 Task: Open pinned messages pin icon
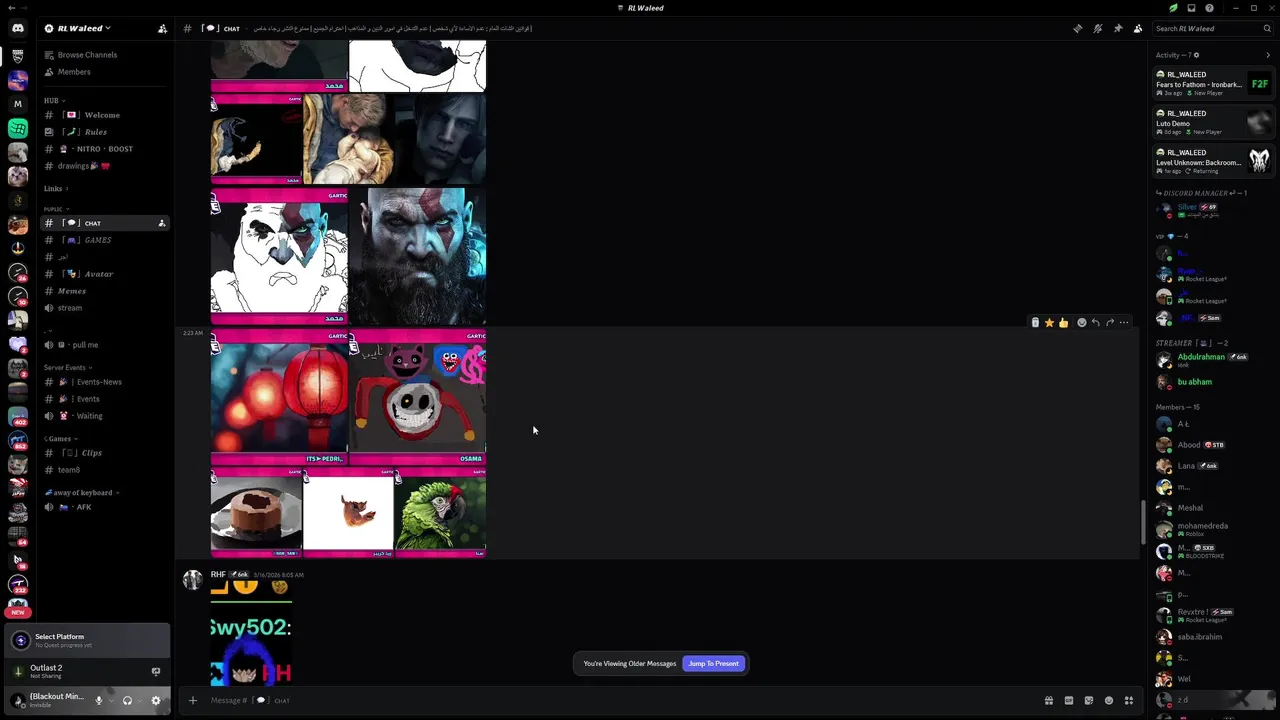click(1118, 28)
